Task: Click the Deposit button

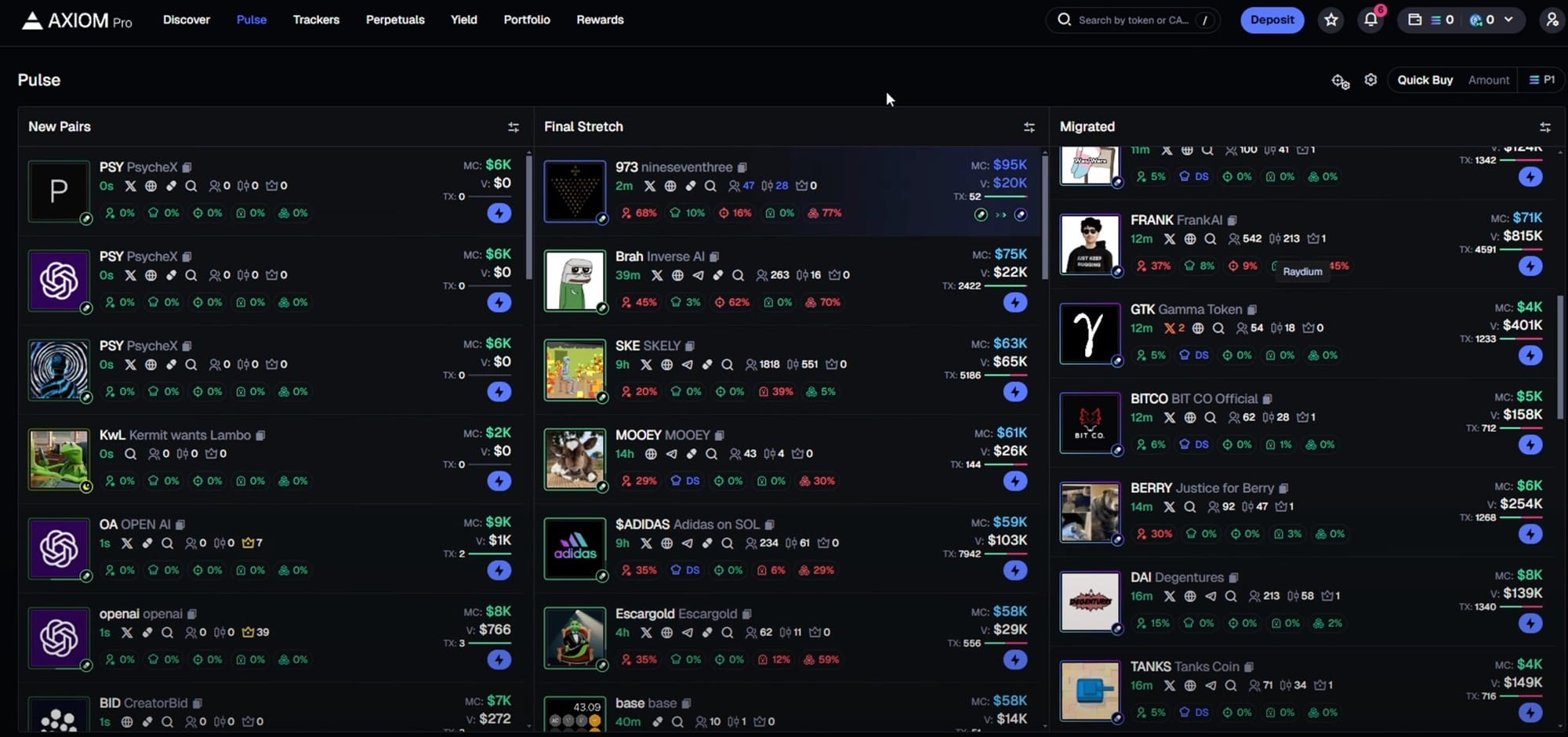Action: pyautogui.click(x=1272, y=20)
